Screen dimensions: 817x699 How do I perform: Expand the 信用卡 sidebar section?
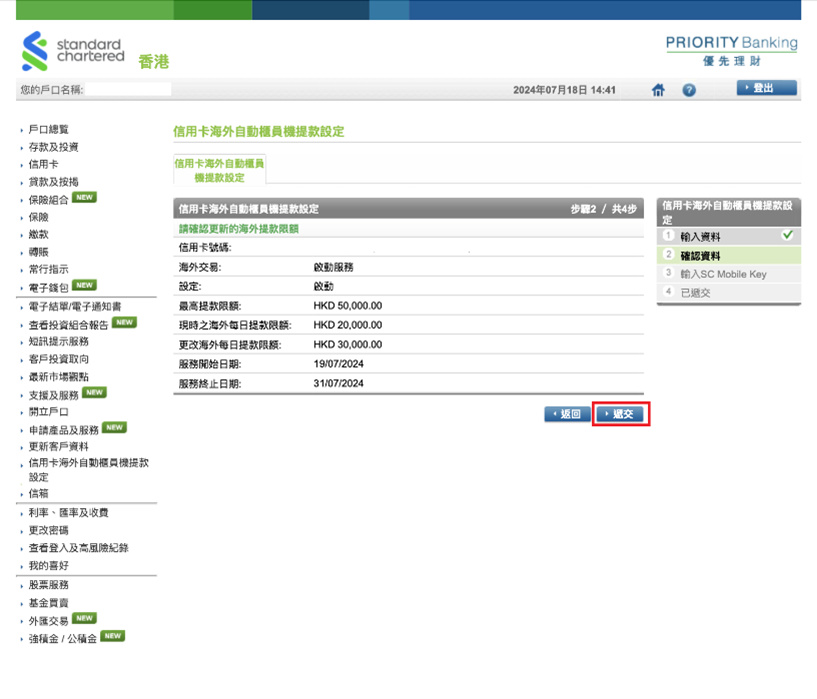pos(43,164)
